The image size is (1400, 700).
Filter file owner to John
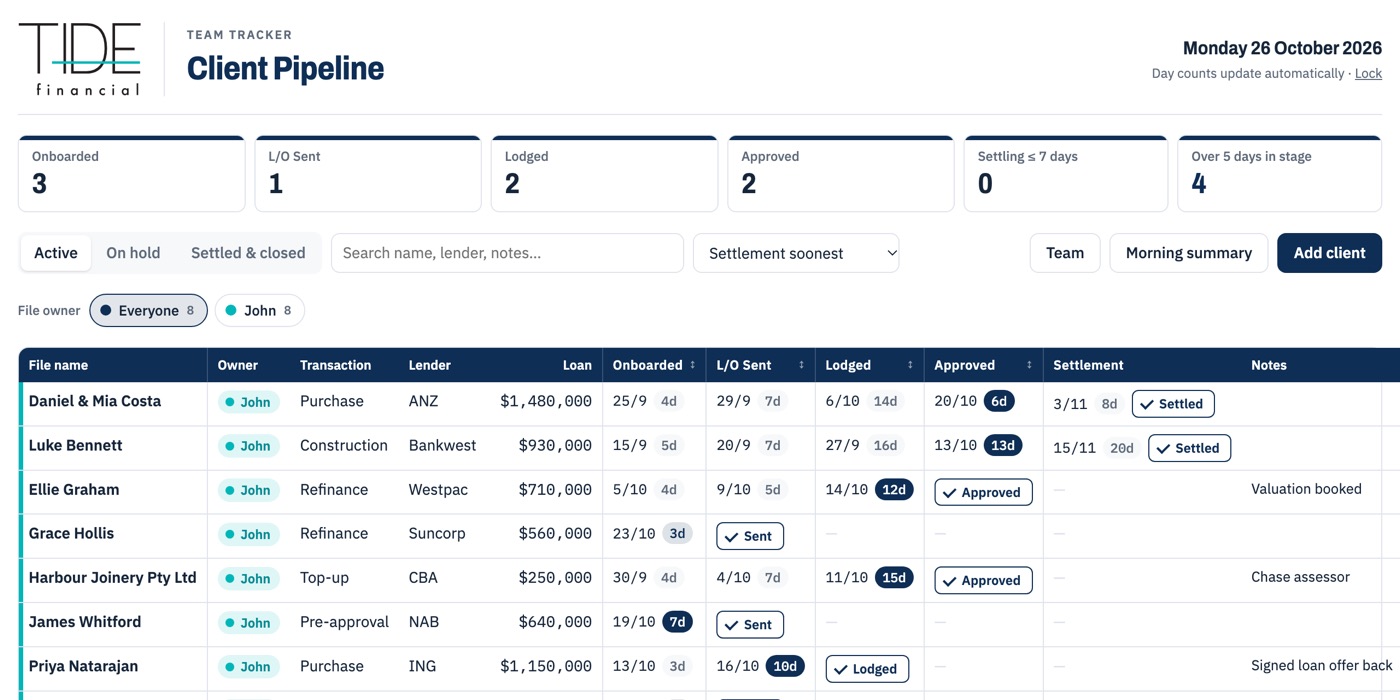[259, 310]
